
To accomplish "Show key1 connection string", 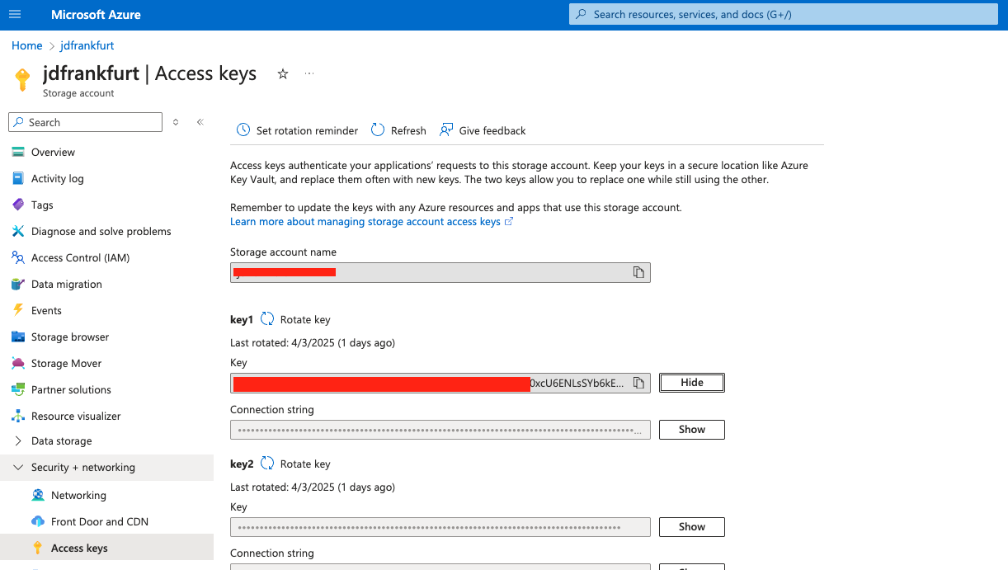I will pyautogui.click(x=692, y=429).
